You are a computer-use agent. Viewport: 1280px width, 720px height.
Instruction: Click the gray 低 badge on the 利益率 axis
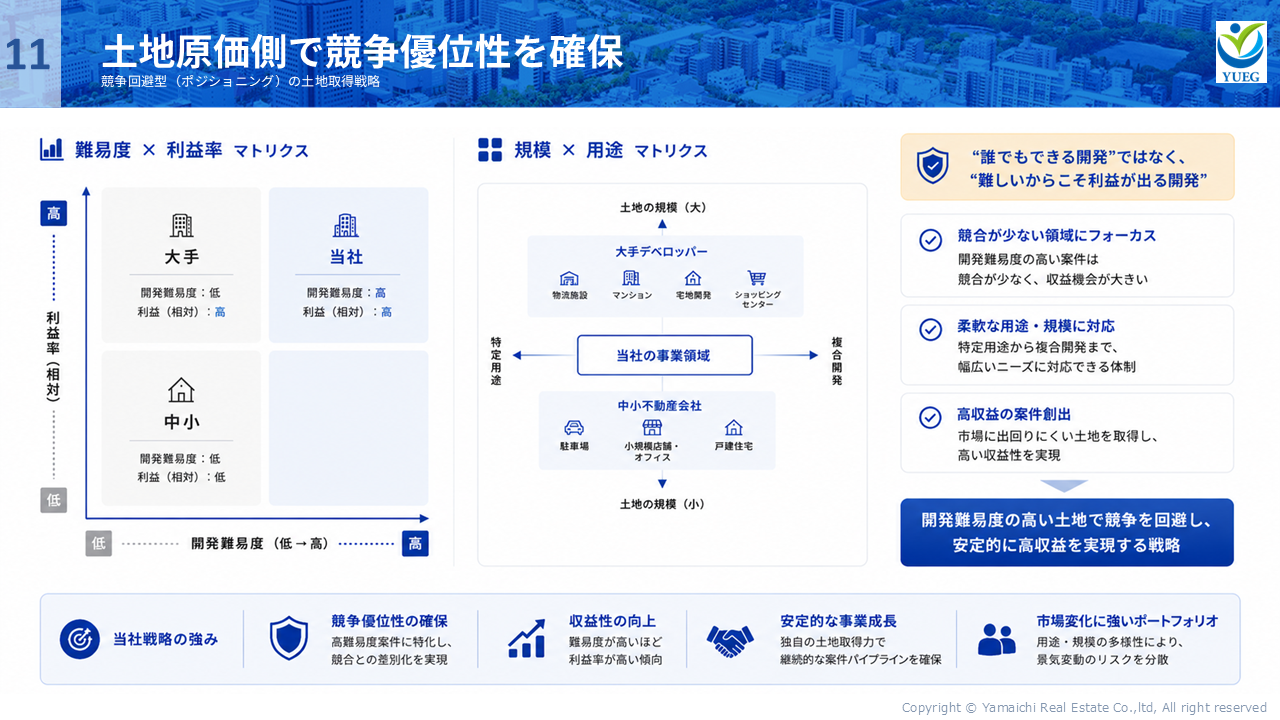tap(54, 500)
